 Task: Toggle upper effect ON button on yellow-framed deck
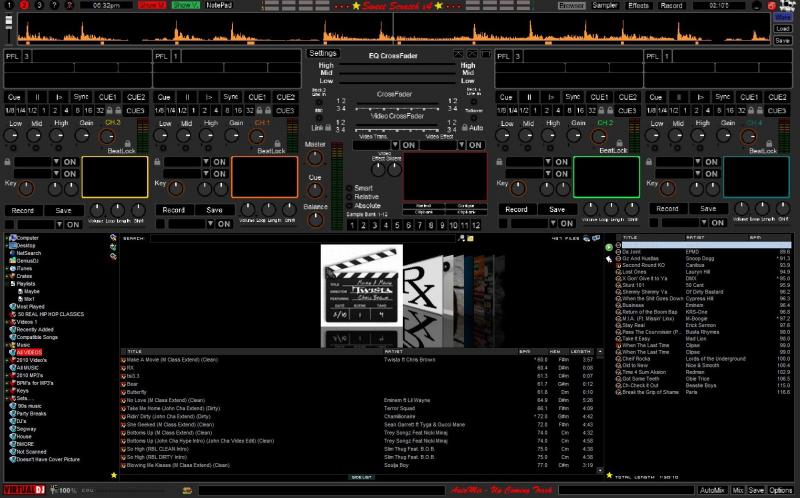click(69, 162)
